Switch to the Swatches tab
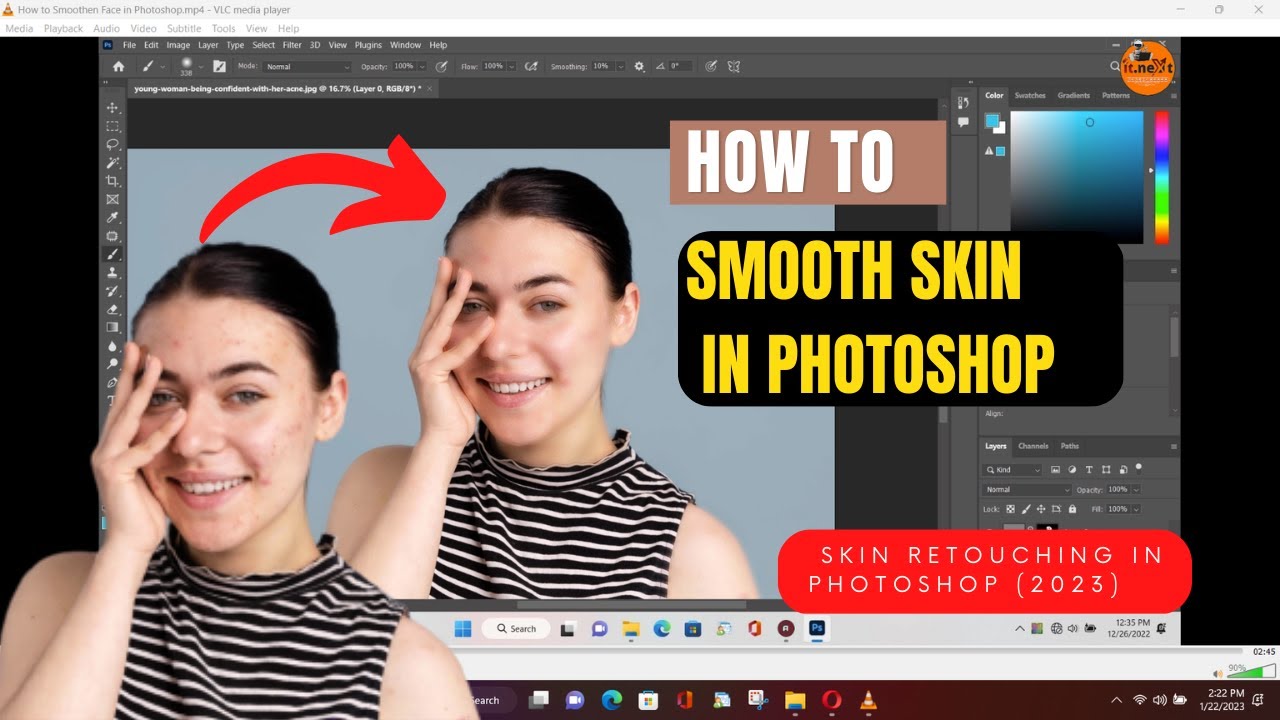 (x=1030, y=96)
